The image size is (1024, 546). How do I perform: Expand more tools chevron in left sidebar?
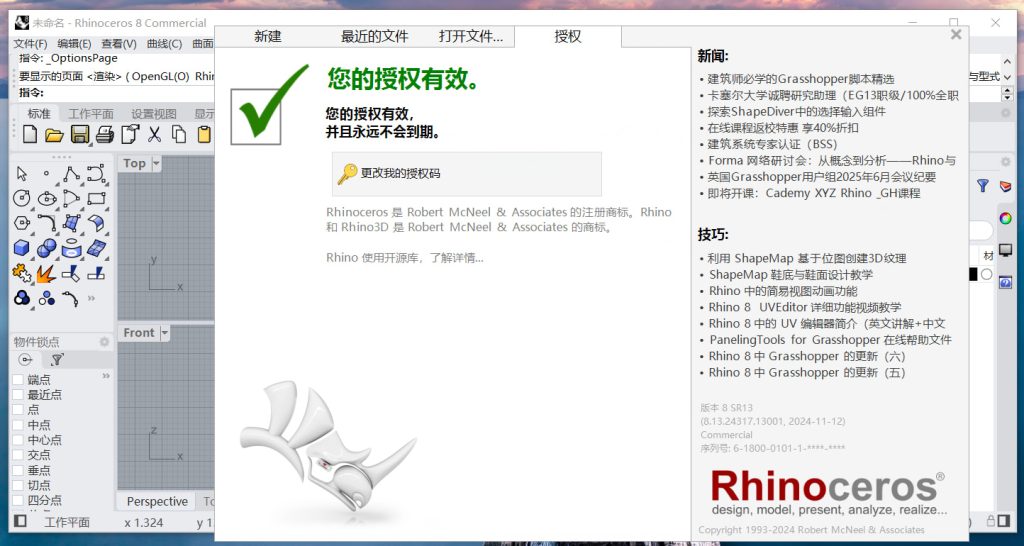(91, 298)
